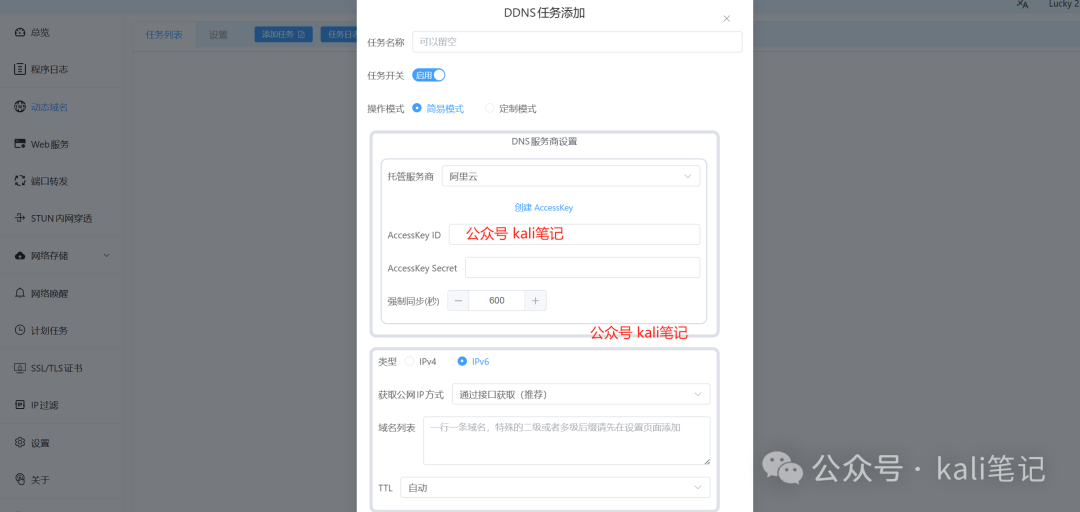Click the 总览 overview icon in sidebar
The height and width of the screenshot is (512, 1080).
coord(20,33)
